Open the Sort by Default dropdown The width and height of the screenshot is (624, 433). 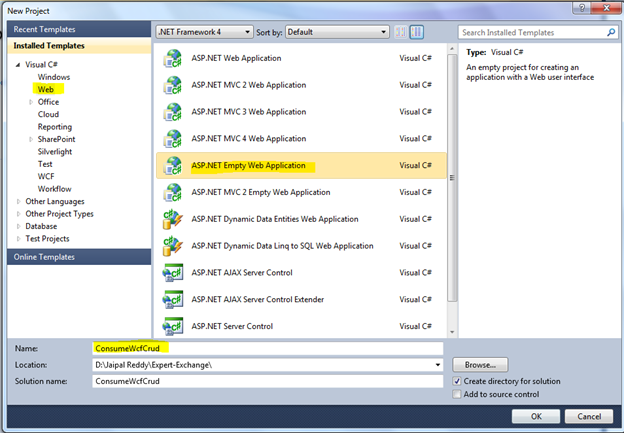point(337,32)
